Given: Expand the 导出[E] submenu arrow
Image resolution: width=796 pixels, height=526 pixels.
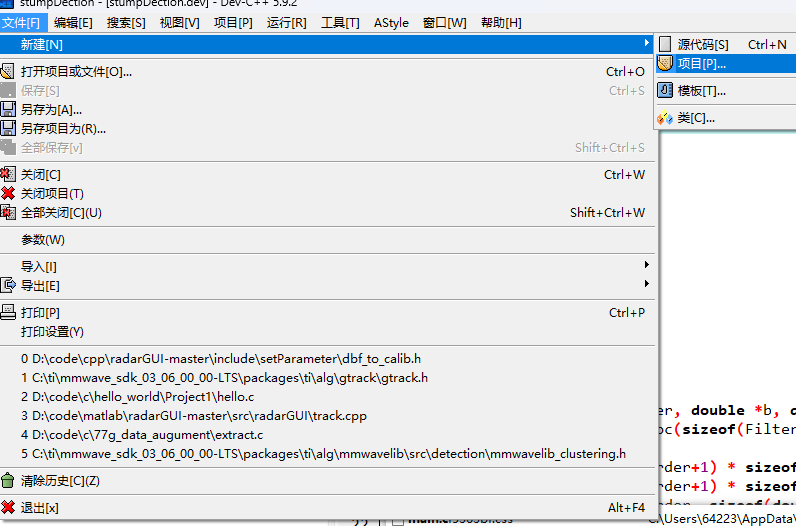Looking at the screenshot, I should click(x=646, y=283).
